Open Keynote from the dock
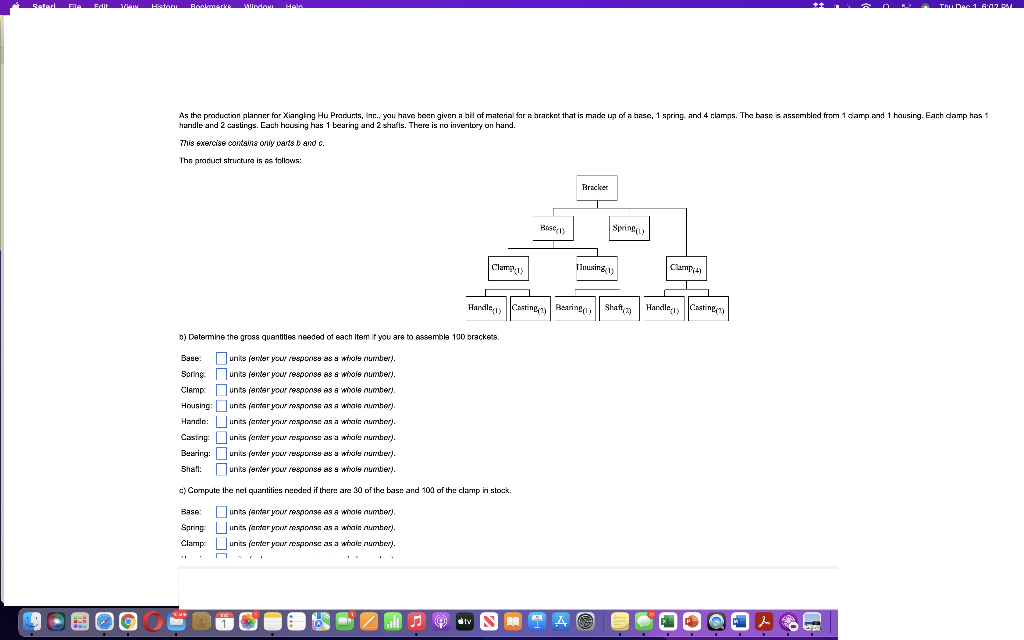Screen dimensions: 1024x640 coord(537,622)
